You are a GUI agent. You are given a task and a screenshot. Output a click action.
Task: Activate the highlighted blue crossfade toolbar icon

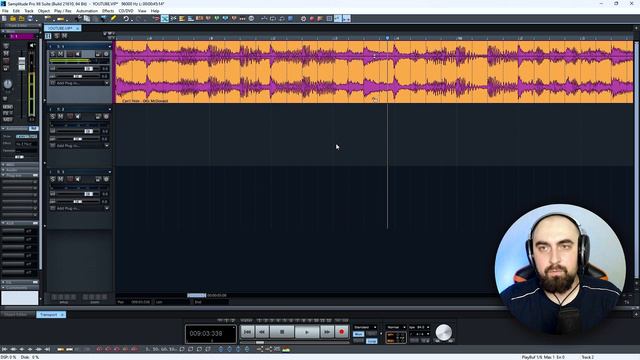click(x=164, y=18)
